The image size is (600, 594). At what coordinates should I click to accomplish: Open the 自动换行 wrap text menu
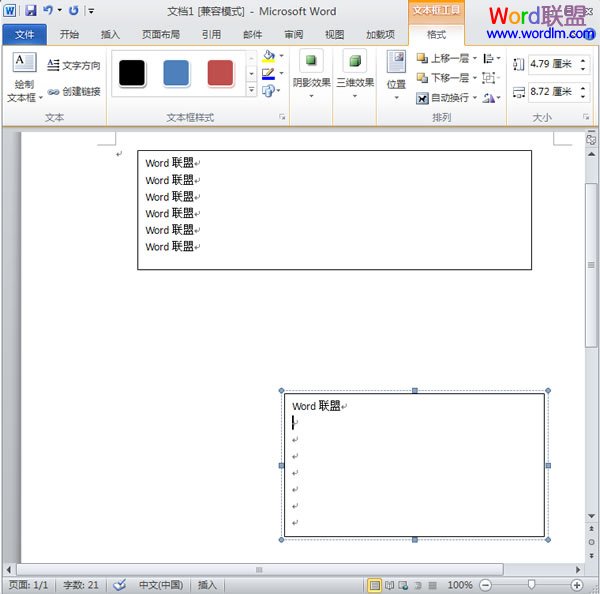click(447, 98)
